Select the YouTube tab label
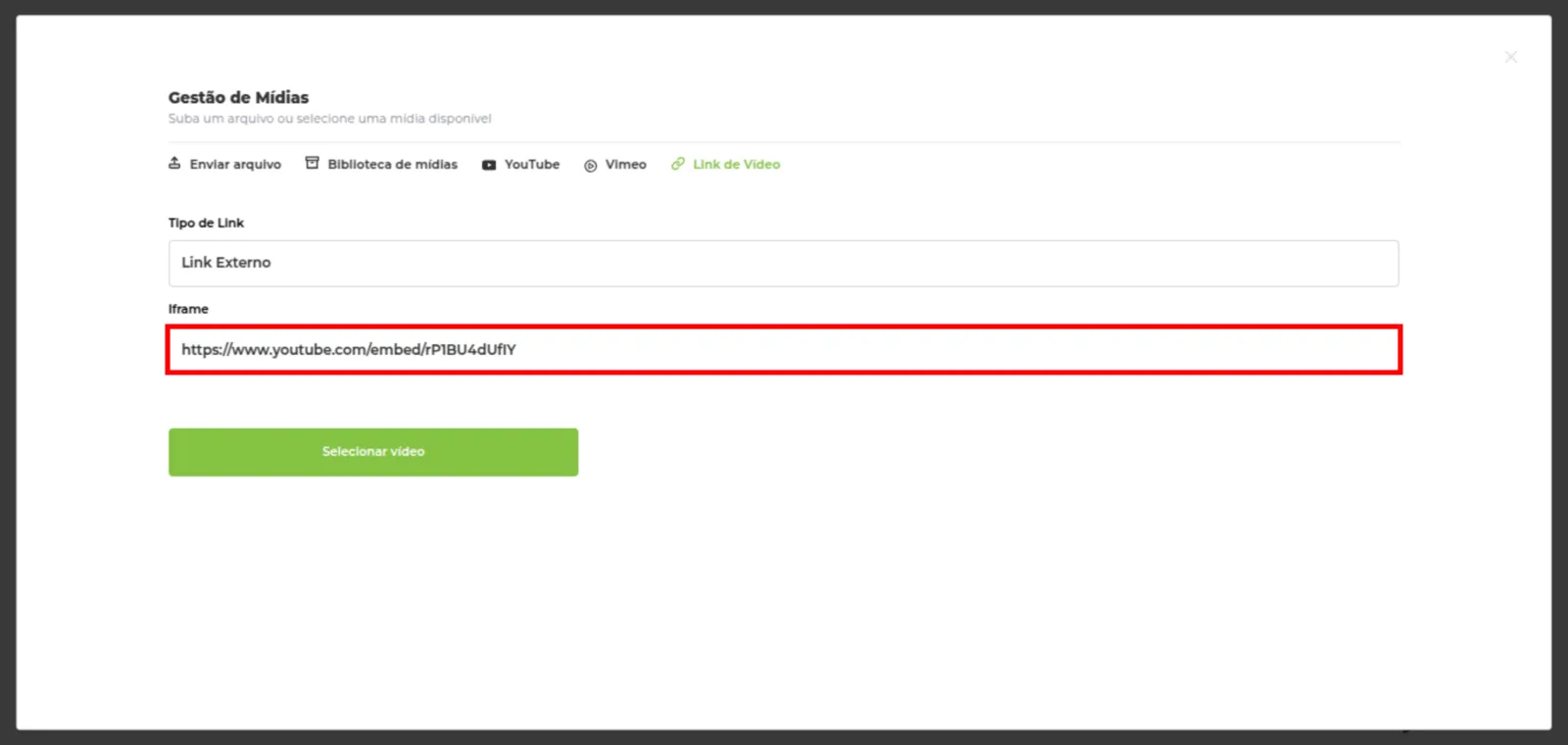1568x745 pixels. coord(532,165)
